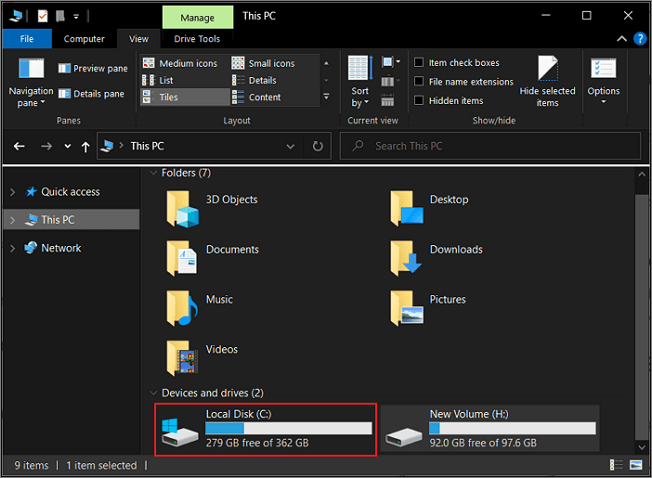The image size is (652, 478).
Task: Open folder Options
Action: click(x=603, y=81)
